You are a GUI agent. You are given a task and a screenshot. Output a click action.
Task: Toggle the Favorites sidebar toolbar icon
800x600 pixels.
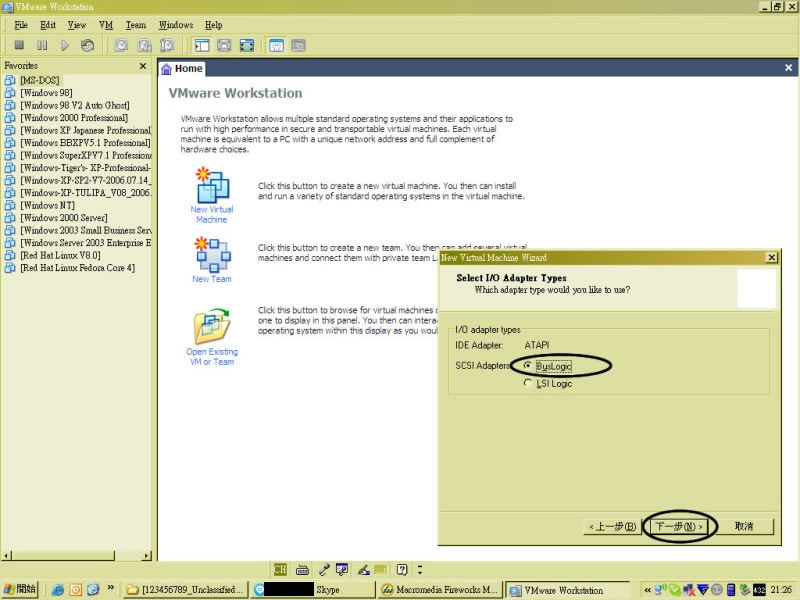point(202,45)
